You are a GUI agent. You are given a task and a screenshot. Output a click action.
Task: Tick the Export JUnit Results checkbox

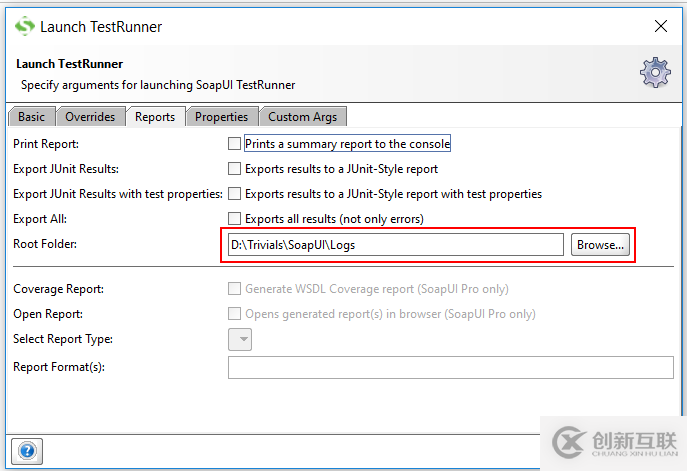pyautogui.click(x=235, y=169)
